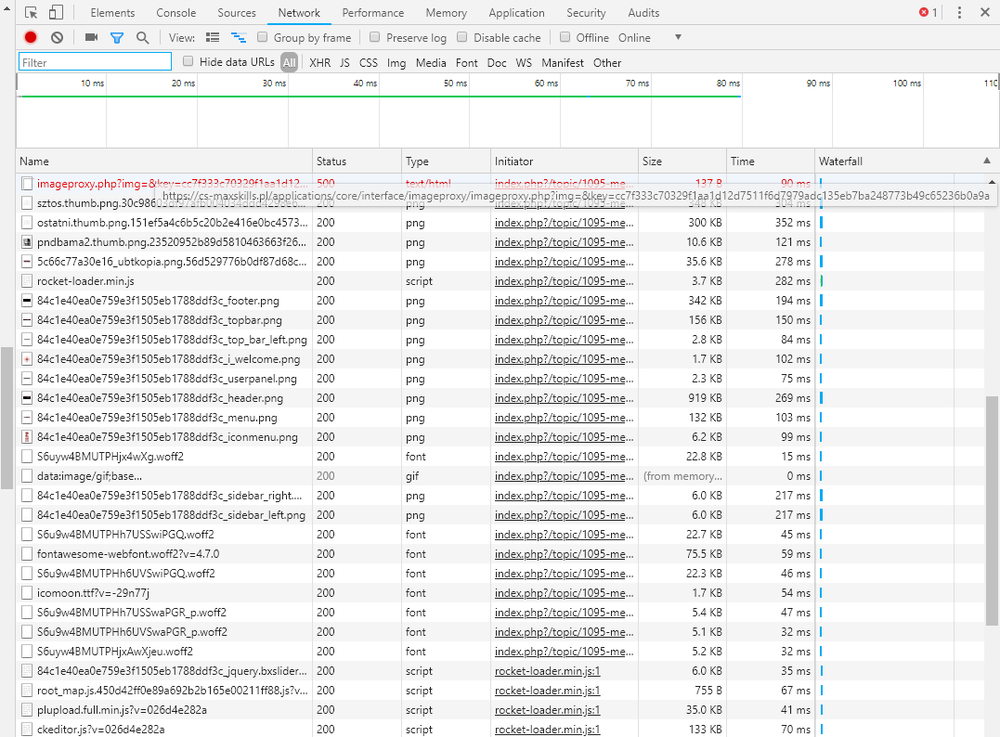
Task: Check the Hide data URLs option
Action: (x=188, y=61)
